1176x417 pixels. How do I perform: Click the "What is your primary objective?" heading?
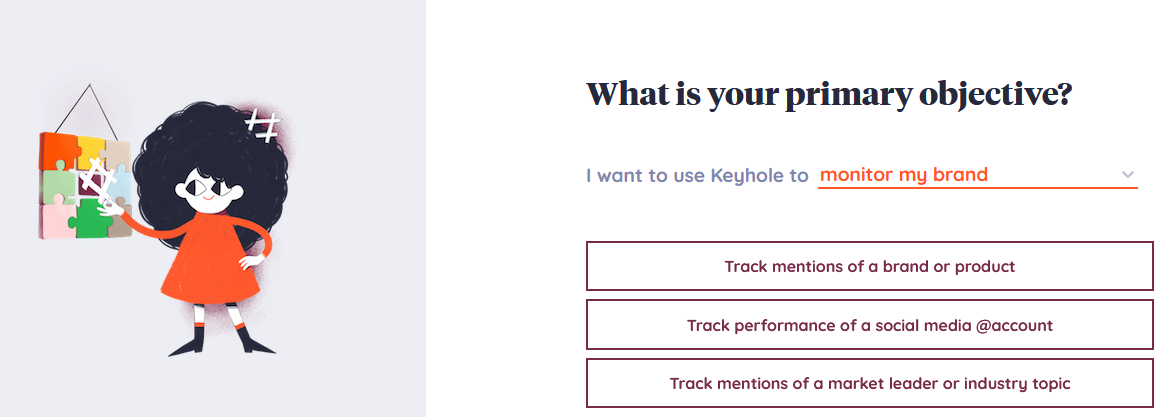coord(829,95)
